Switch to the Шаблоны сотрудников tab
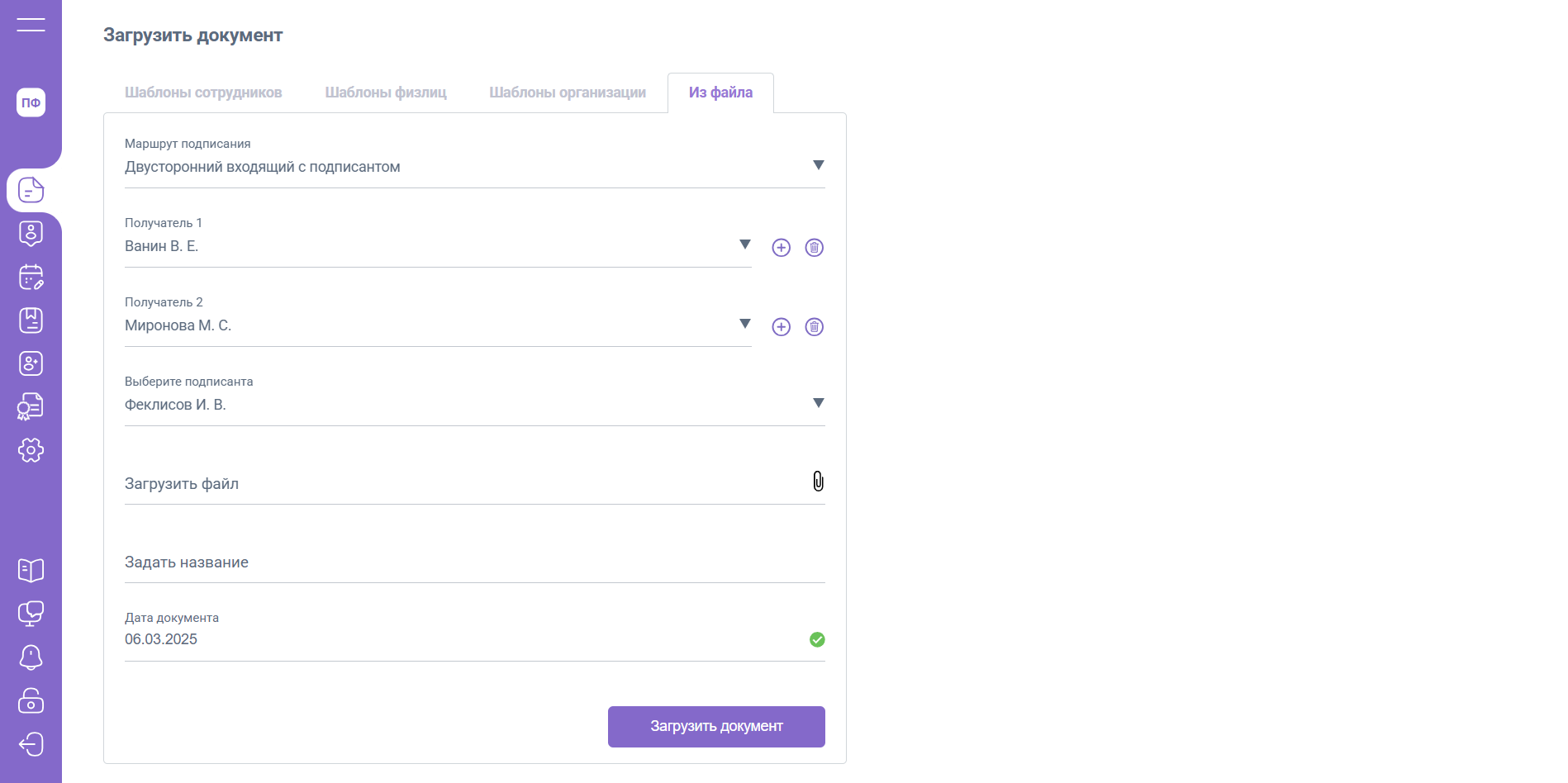The width and height of the screenshot is (1568, 783). 203,93
